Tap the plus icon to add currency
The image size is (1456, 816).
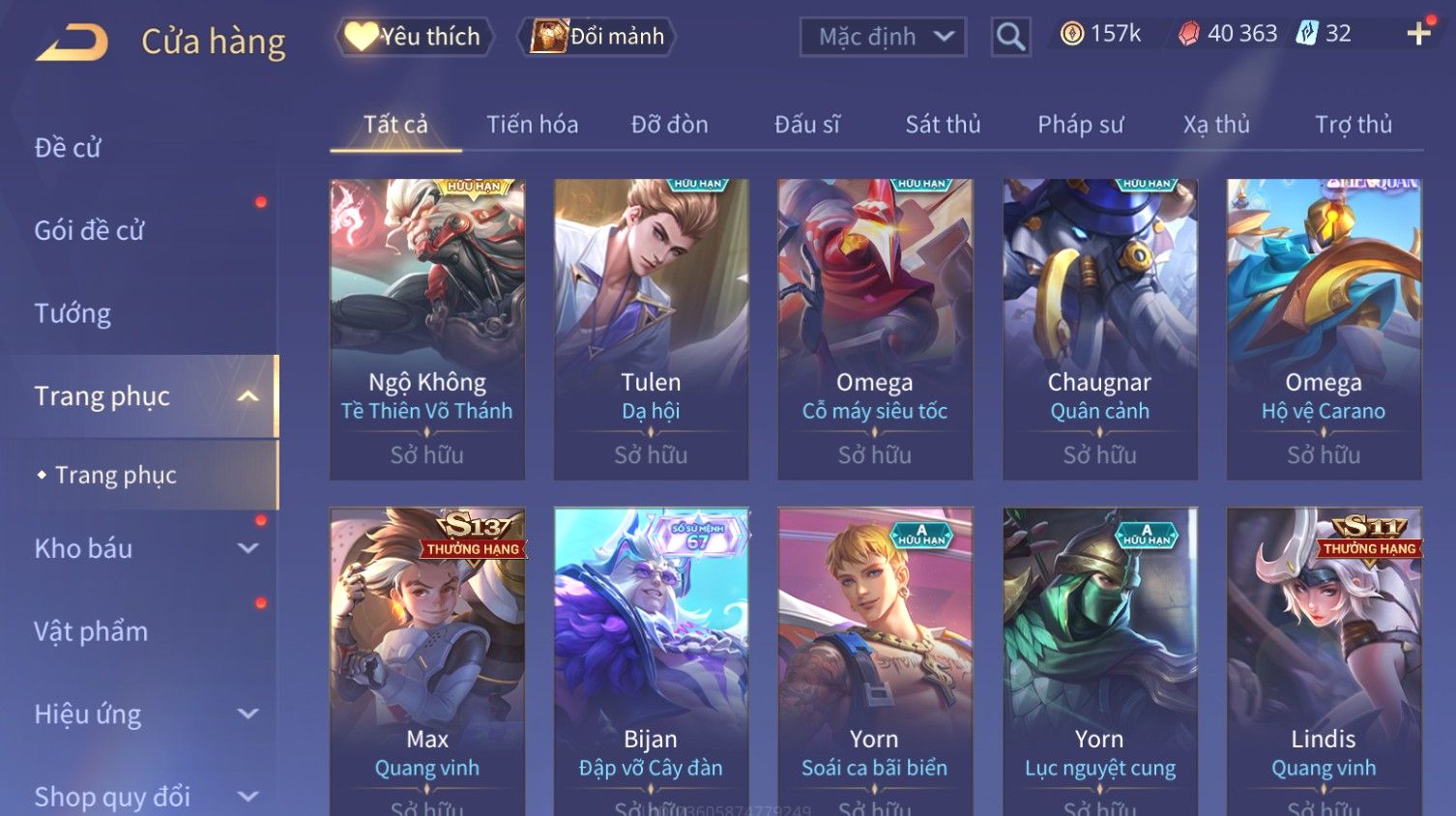coord(1418,34)
